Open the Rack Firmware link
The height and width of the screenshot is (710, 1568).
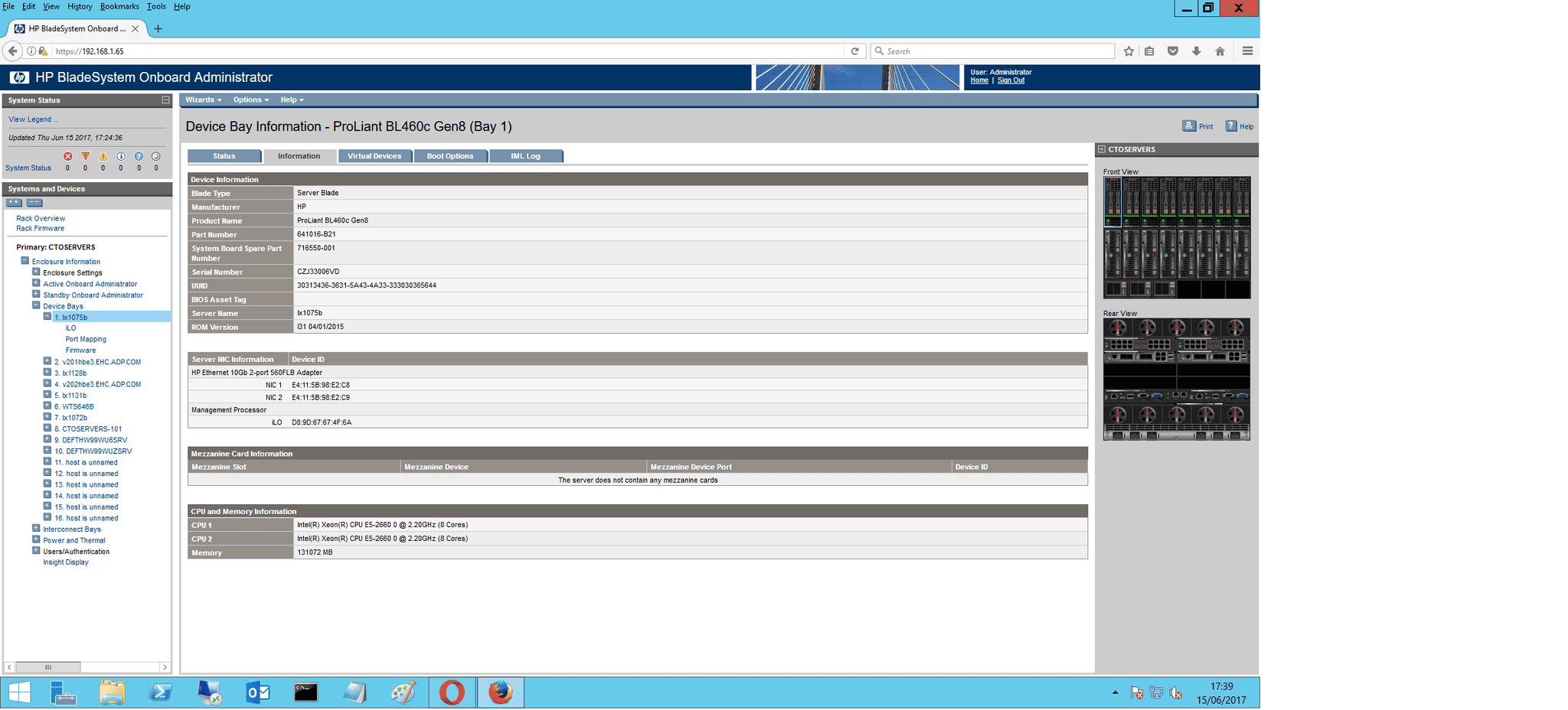[40, 229]
